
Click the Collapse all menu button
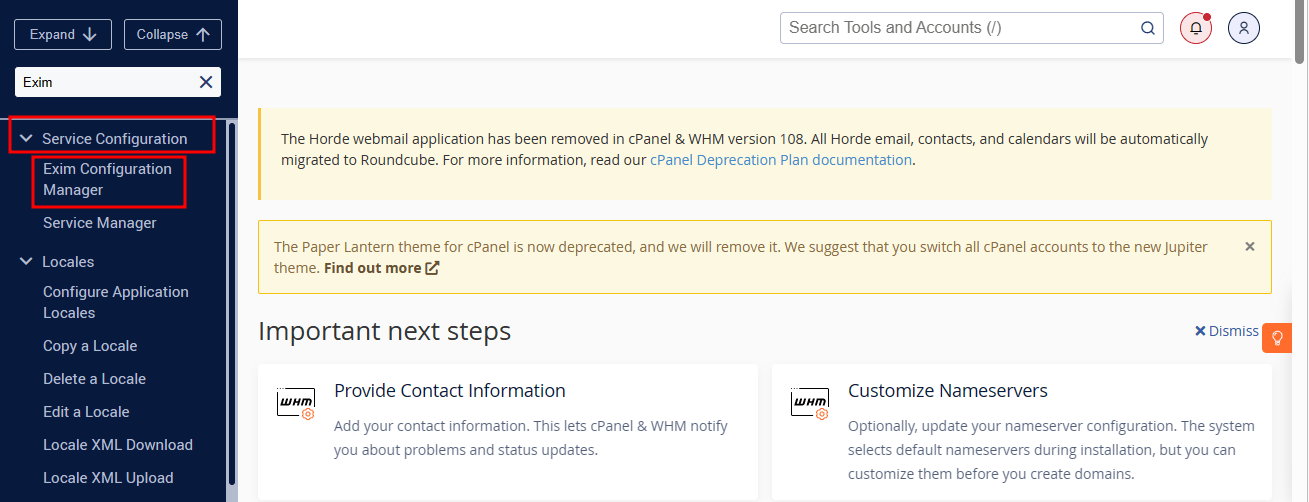pyautogui.click(x=173, y=34)
